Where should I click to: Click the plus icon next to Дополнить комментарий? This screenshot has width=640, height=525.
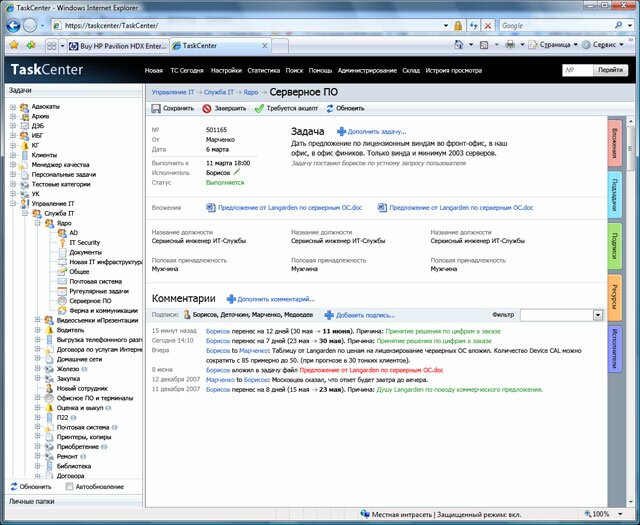click(231, 299)
